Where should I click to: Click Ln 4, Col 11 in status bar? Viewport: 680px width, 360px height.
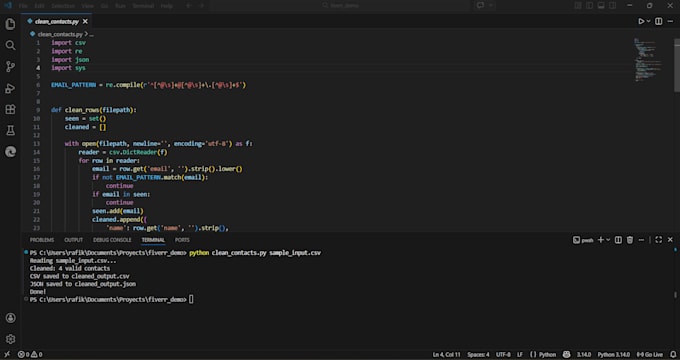(447, 354)
